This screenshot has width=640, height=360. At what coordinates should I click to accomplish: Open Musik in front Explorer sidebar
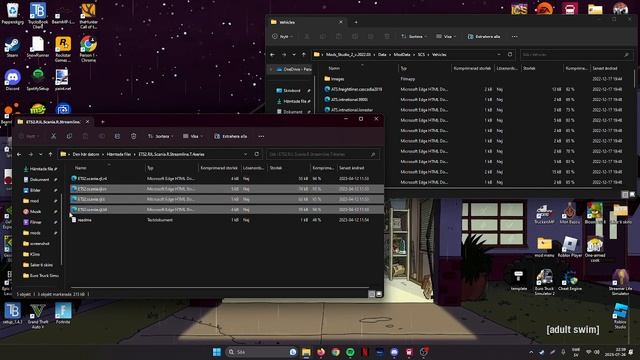click(x=36, y=211)
